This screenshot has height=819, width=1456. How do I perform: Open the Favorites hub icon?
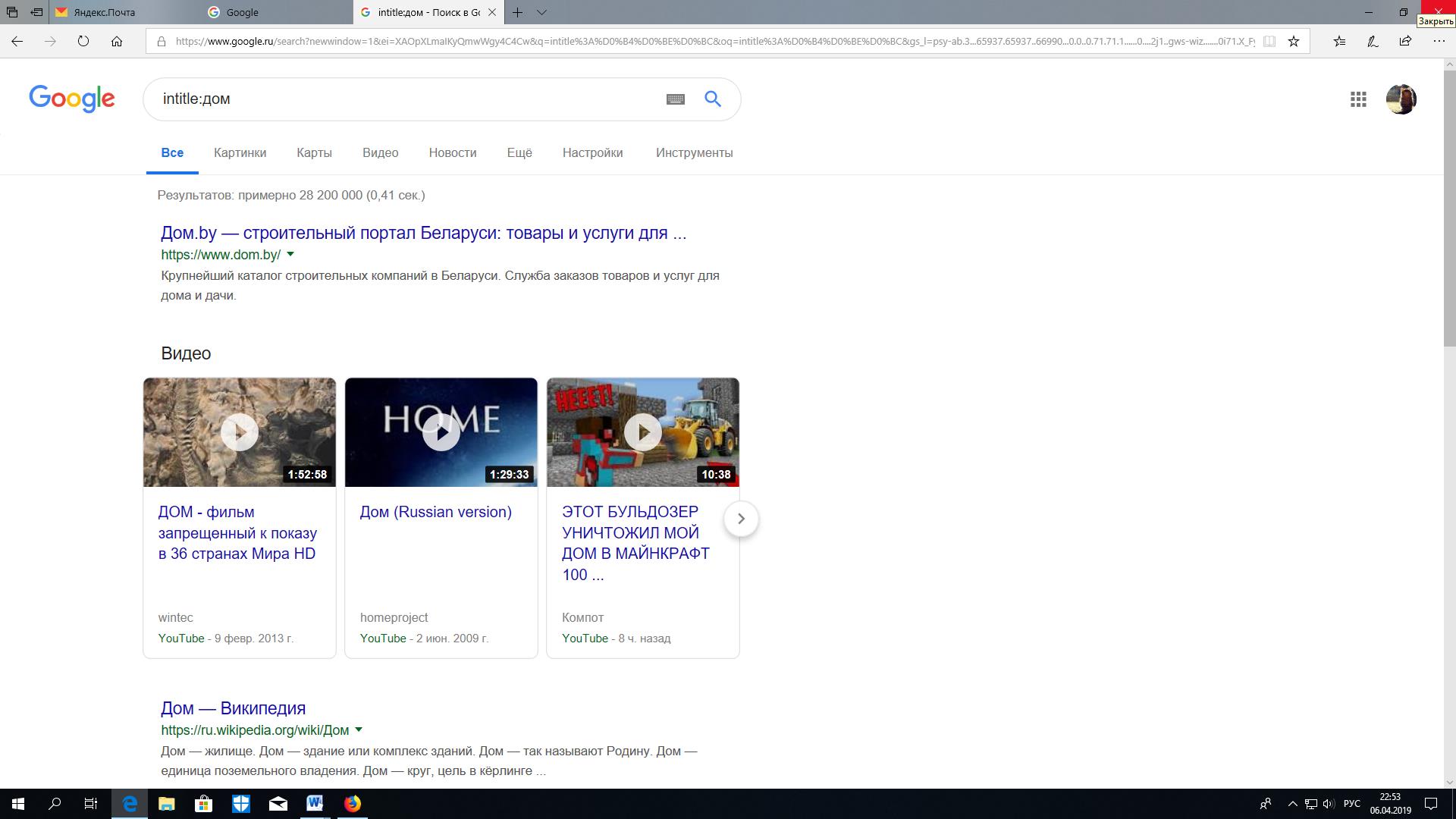coord(1339,42)
